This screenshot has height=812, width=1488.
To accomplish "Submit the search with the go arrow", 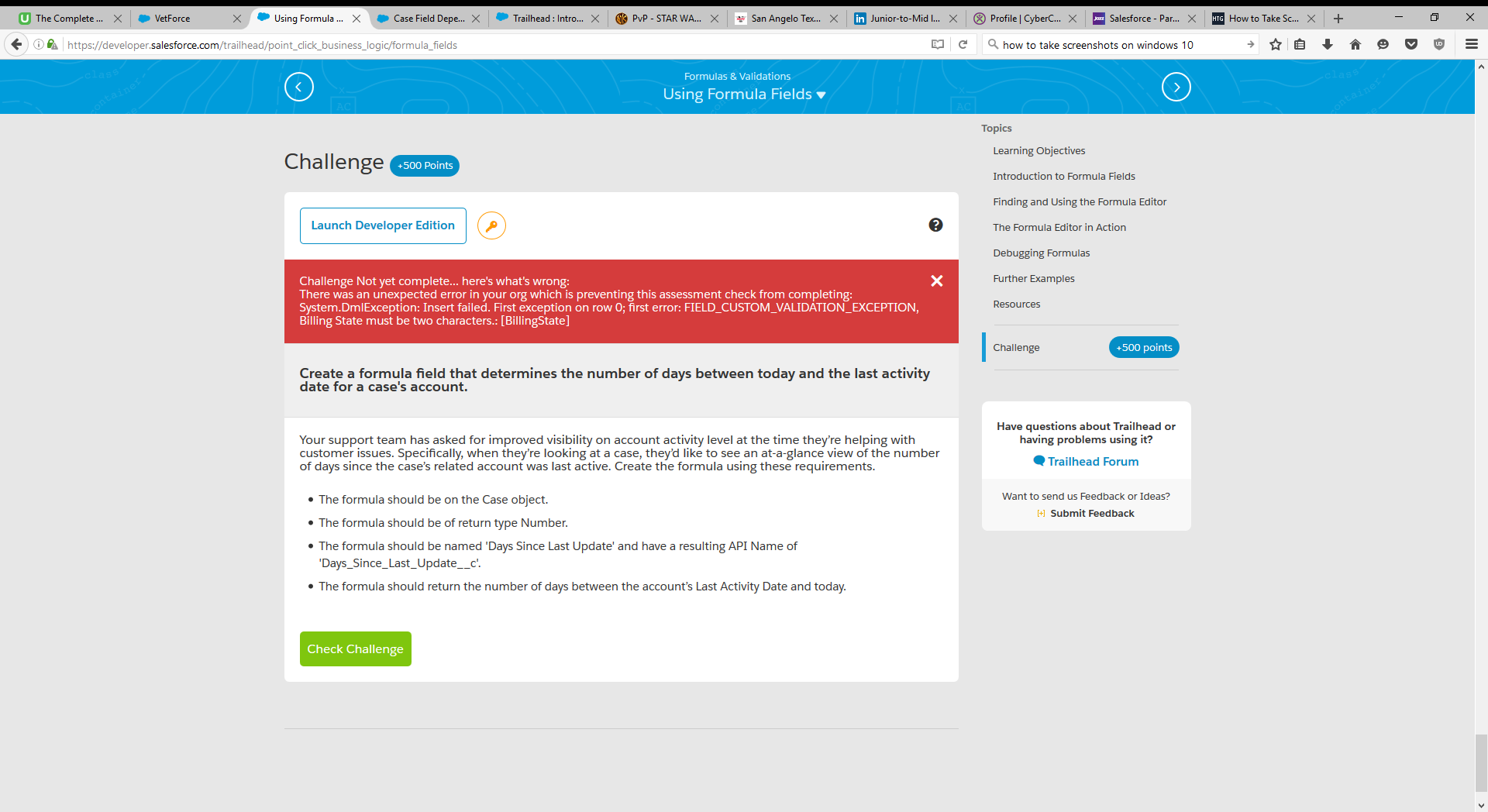I will [x=1250, y=45].
